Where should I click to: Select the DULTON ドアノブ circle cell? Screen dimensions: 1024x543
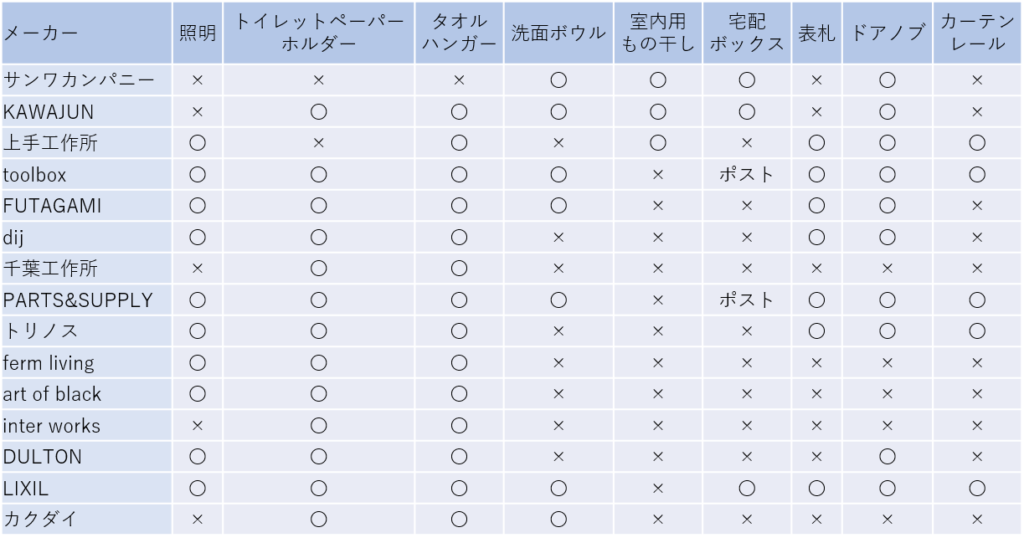(888, 457)
